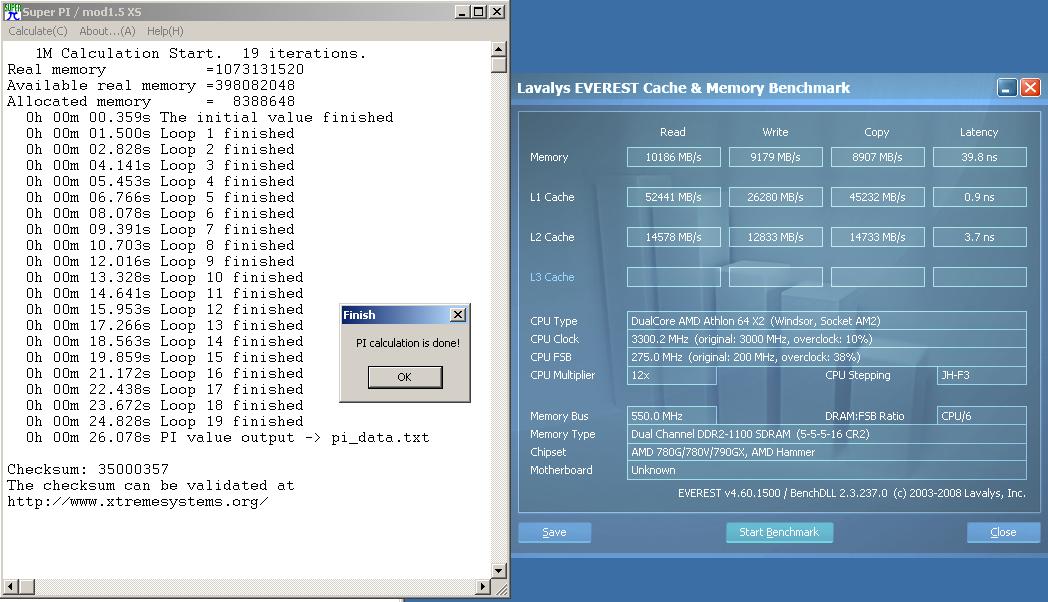
Task: Click the L2 Cache Write value 12833 MB/s
Action: coord(775,237)
